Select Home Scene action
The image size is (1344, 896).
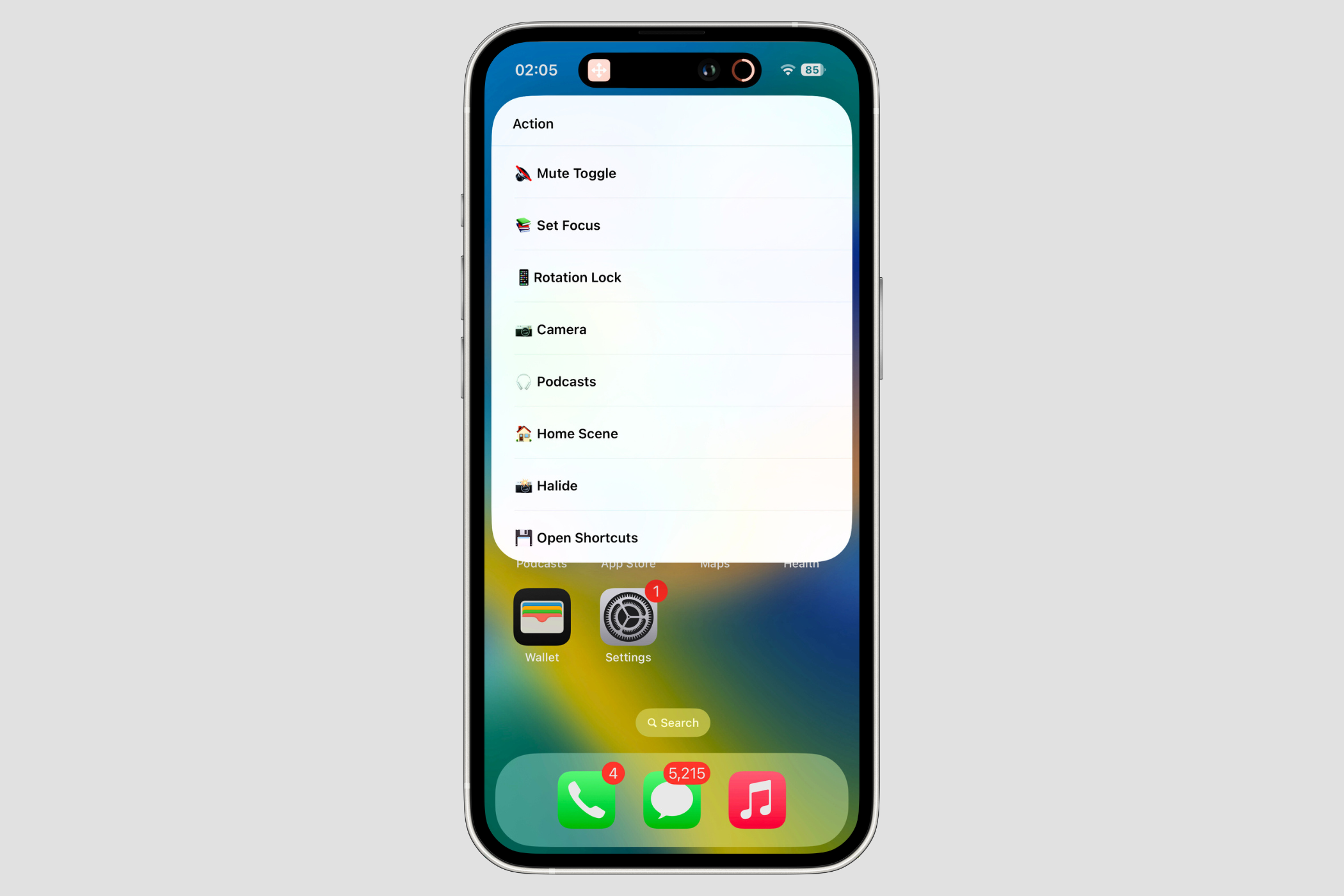pyautogui.click(x=672, y=433)
